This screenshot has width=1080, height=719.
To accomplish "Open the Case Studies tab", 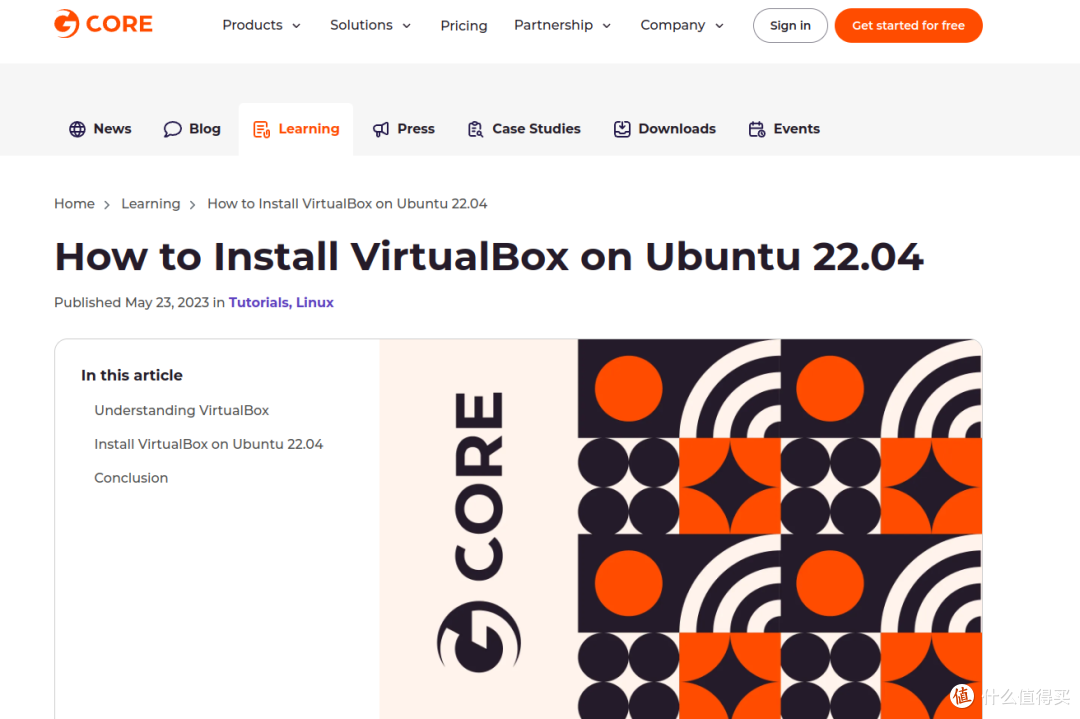I will [x=524, y=129].
